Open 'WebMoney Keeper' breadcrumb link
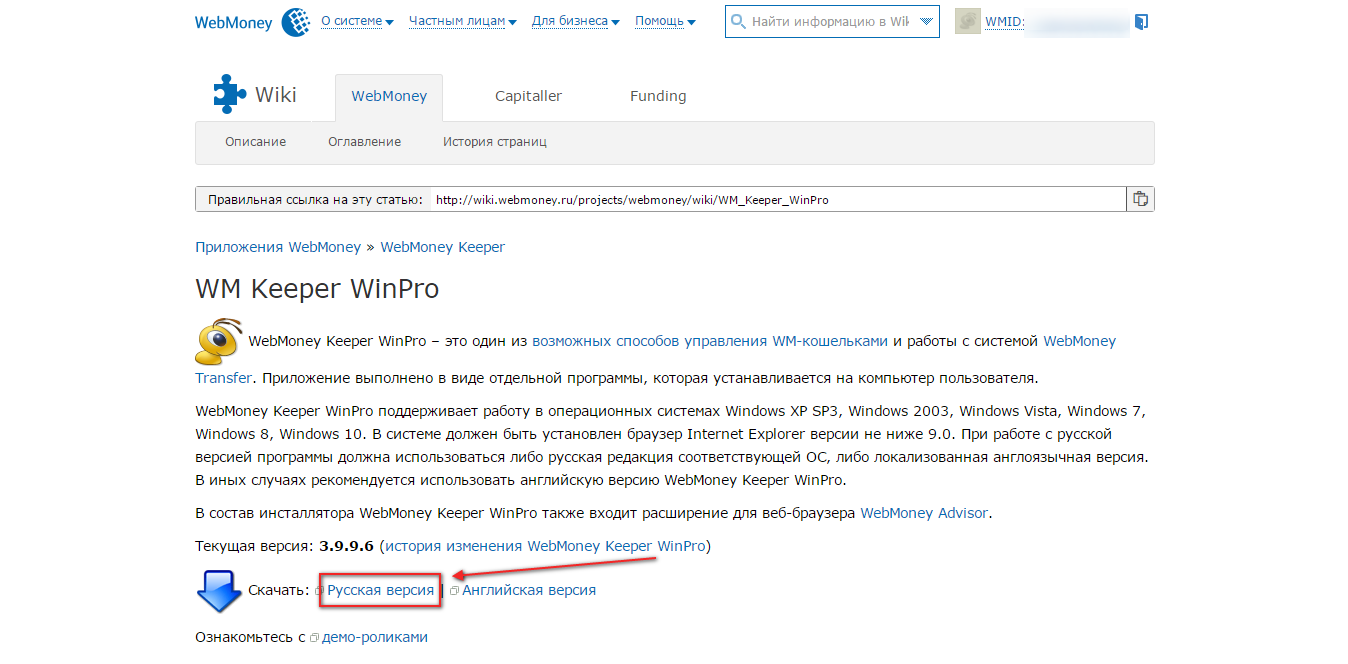 [x=443, y=247]
